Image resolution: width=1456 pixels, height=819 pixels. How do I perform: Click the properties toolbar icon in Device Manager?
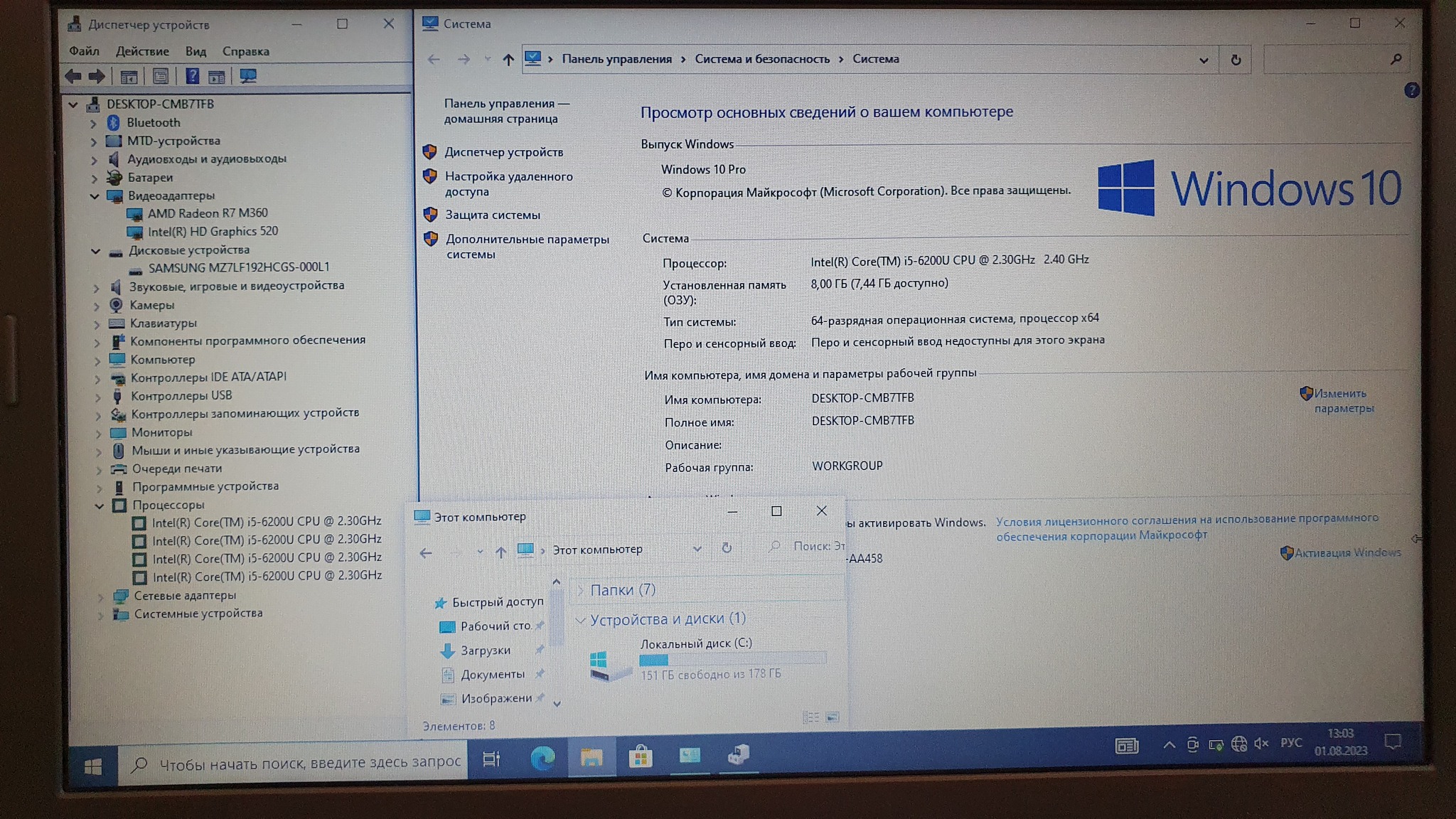pyautogui.click(x=161, y=76)
